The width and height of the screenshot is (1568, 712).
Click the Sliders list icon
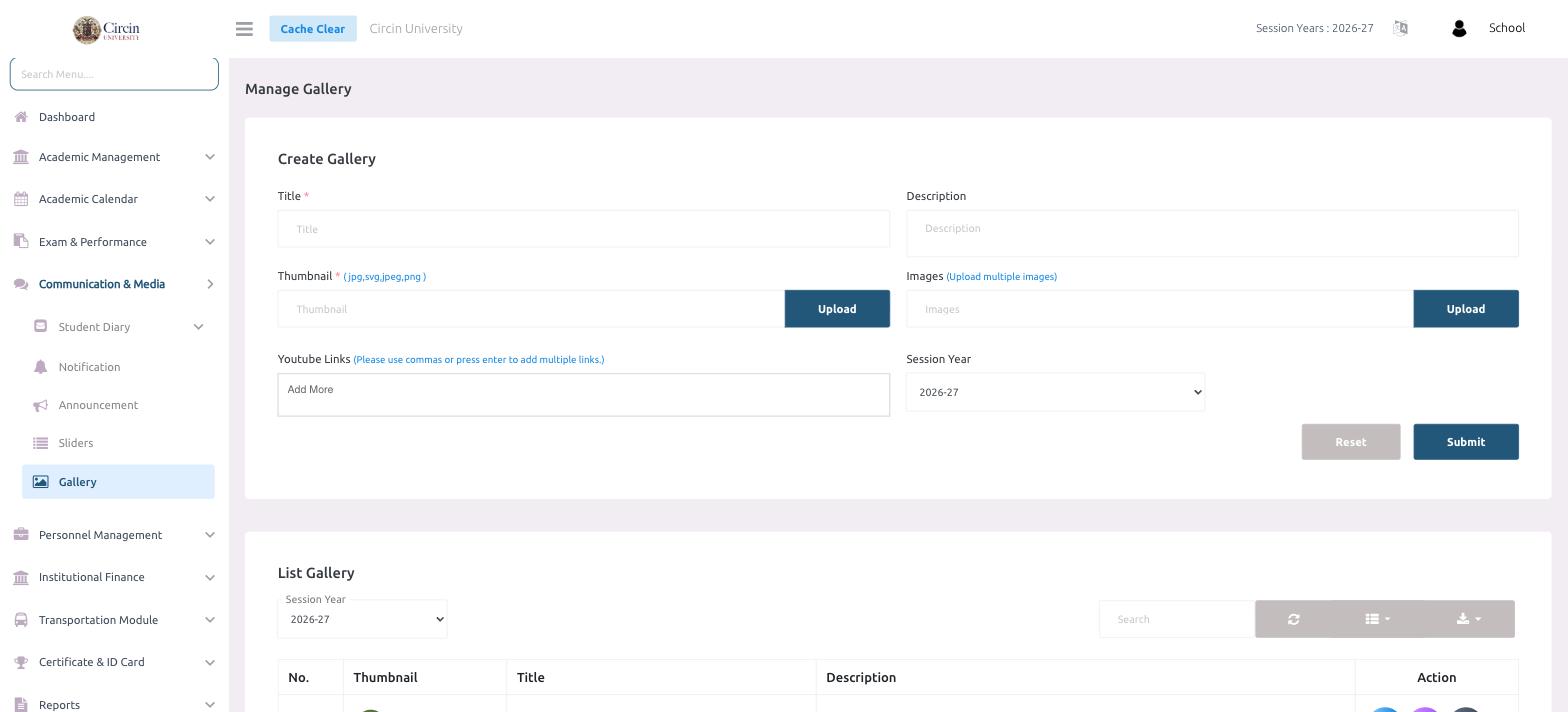click(40, 443)
